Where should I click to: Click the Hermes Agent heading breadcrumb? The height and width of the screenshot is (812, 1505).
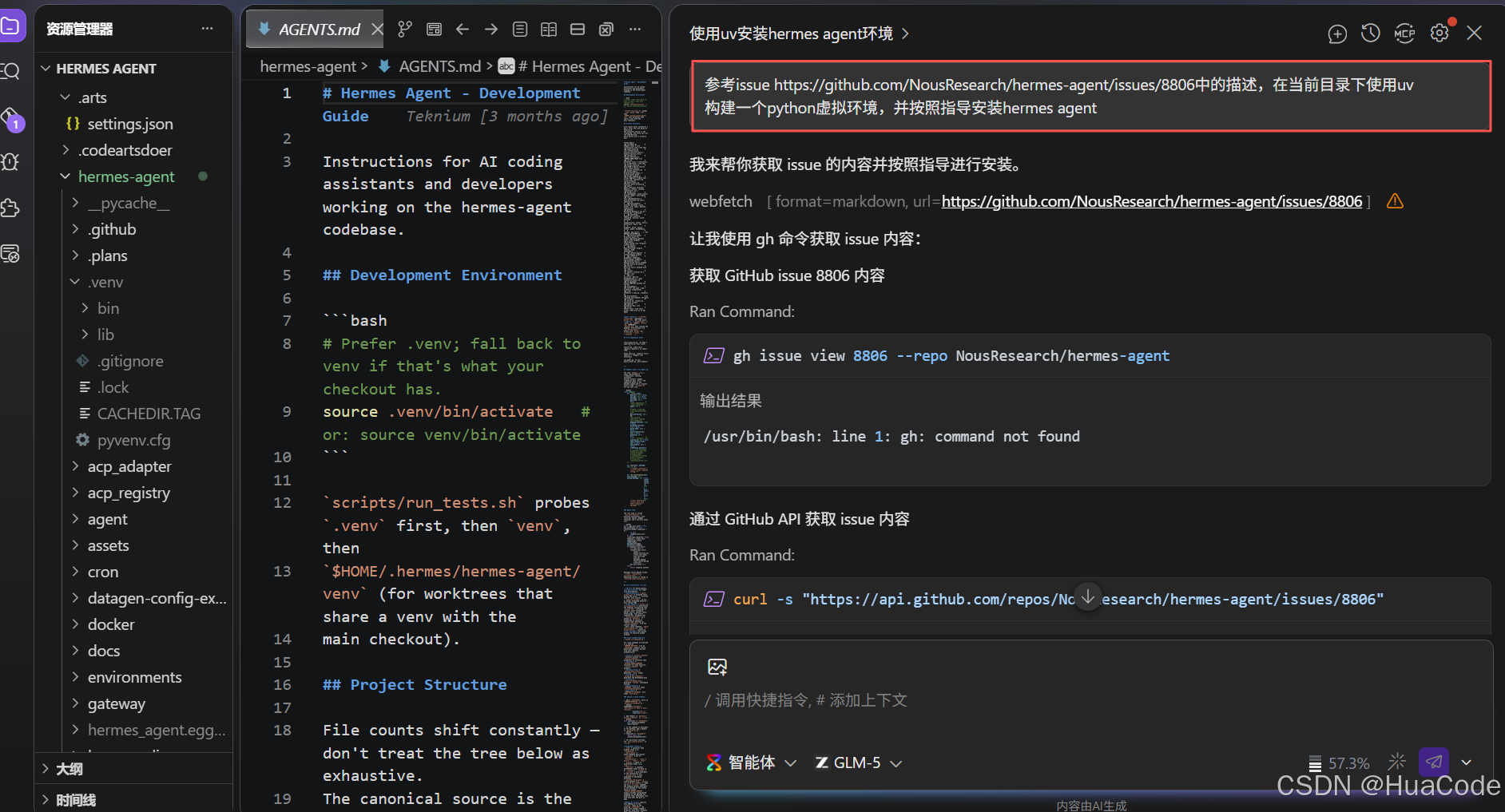(581, 66)
